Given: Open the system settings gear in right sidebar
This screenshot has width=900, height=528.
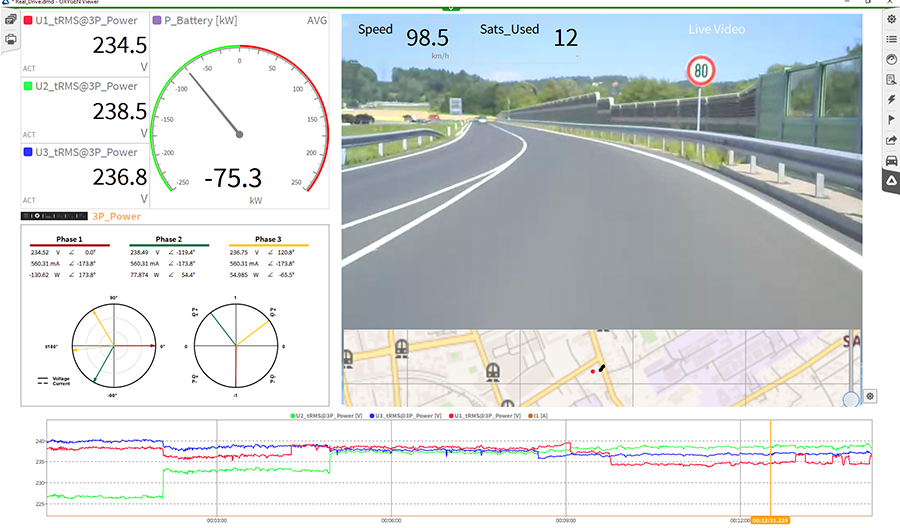Looking at the screenshot, I should coord(891,19).
